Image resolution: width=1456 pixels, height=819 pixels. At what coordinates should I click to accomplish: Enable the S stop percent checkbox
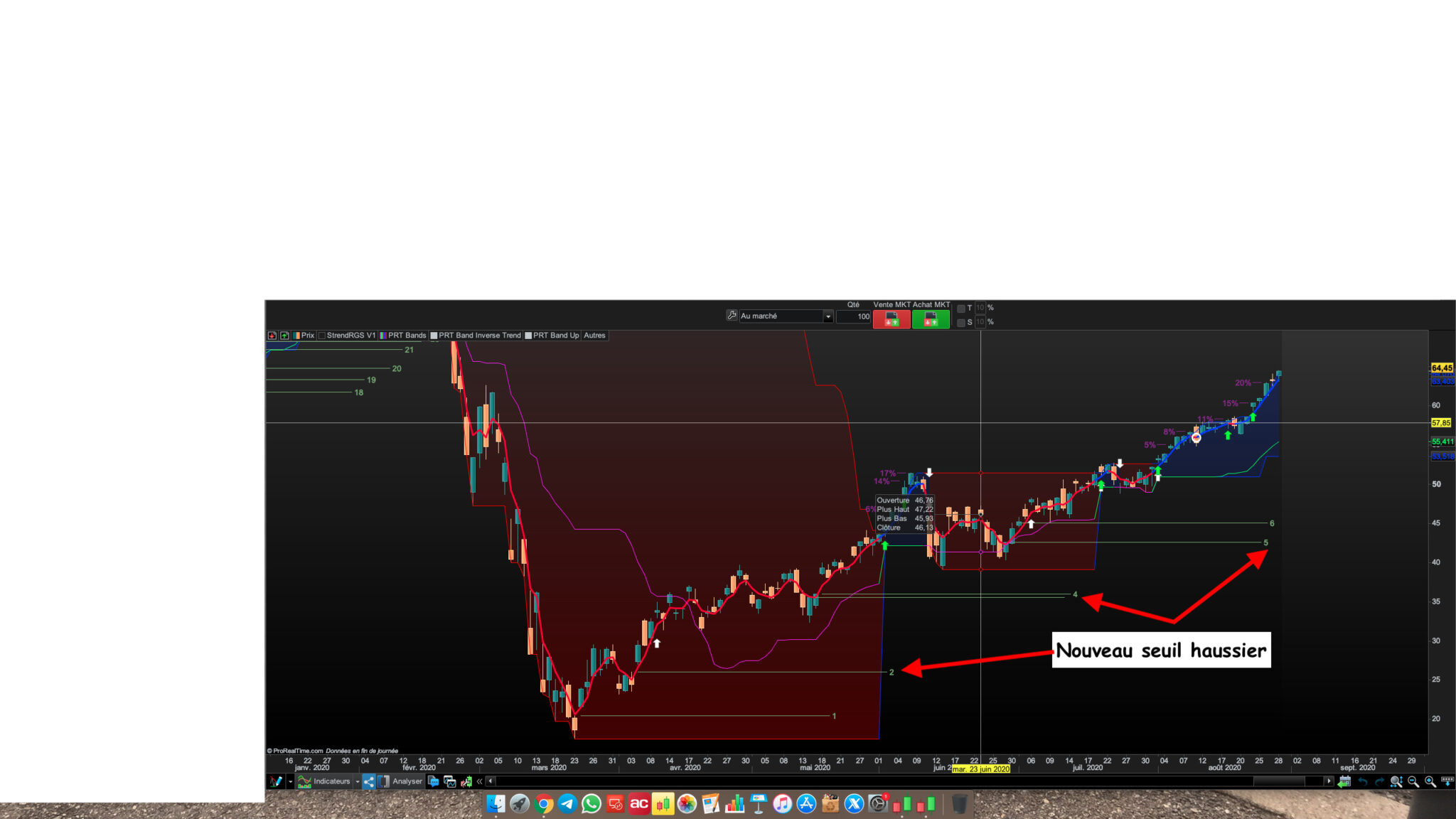pyautogui.click(x=961, y=323)
